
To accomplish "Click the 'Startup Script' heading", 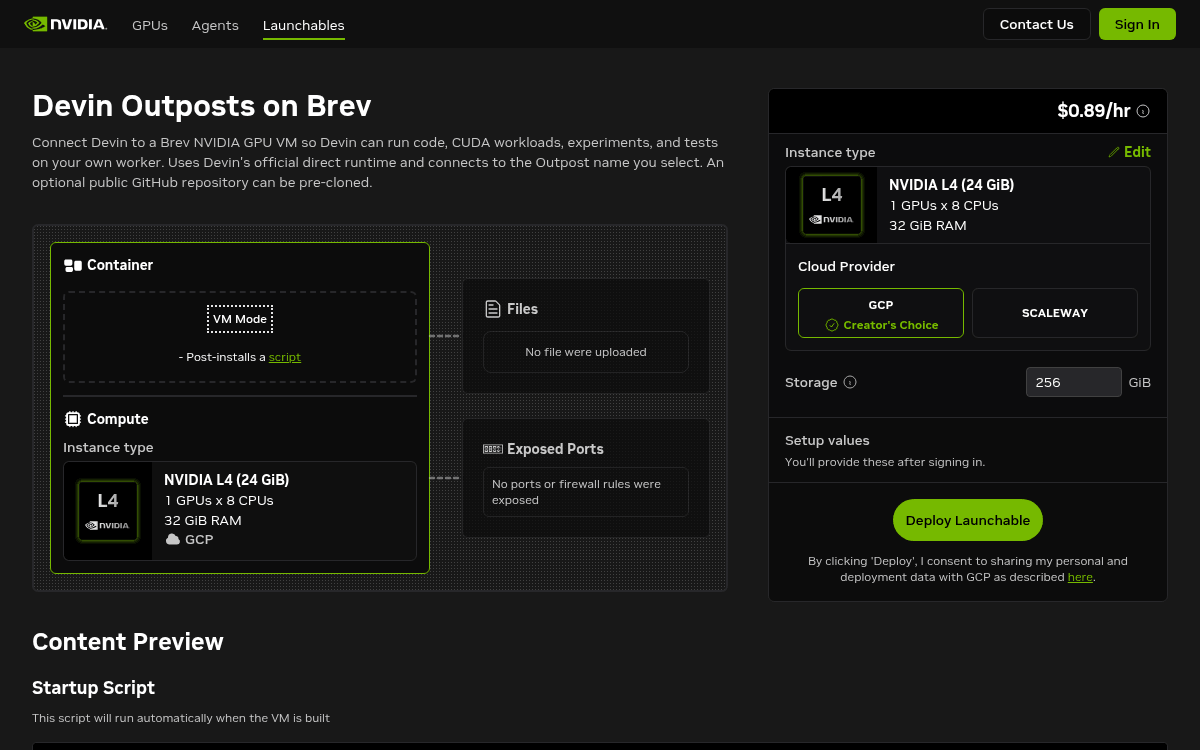I will pos(93,688).
